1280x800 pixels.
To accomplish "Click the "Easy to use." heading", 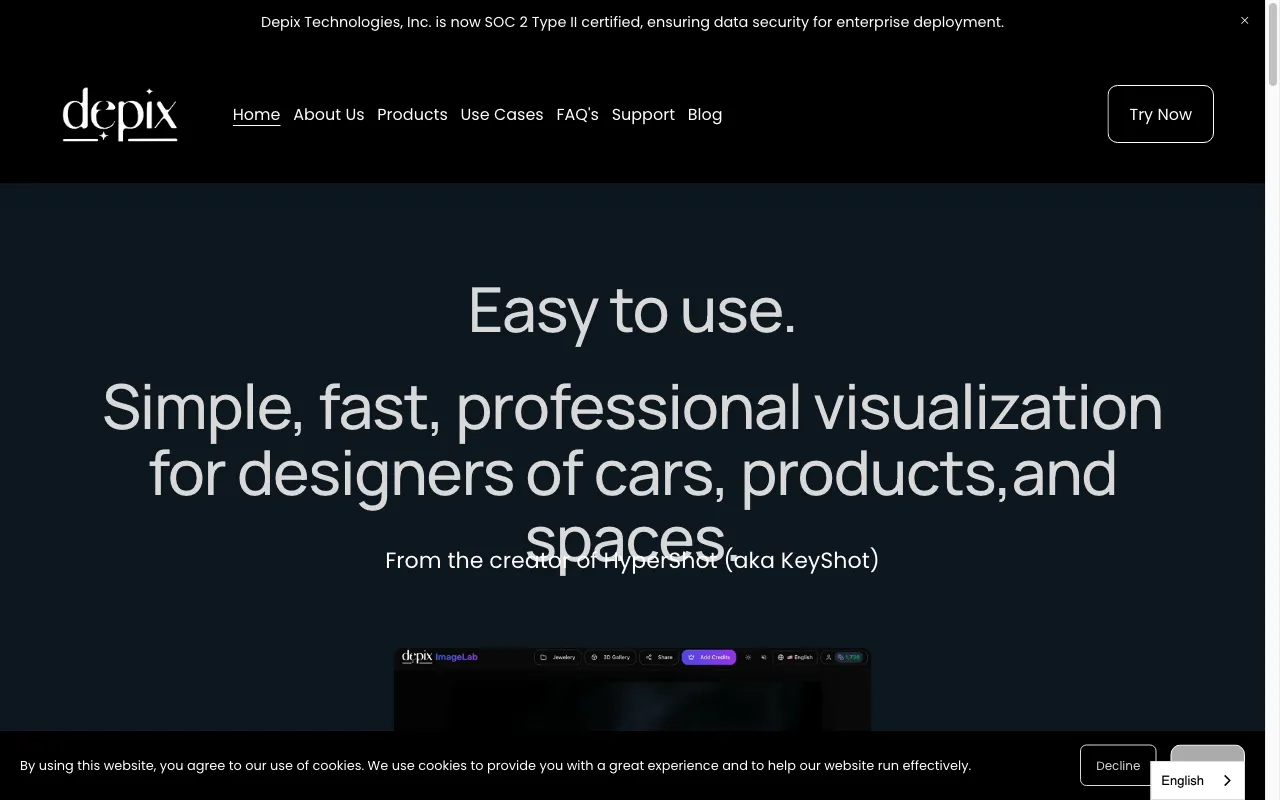I will [632, 310].
